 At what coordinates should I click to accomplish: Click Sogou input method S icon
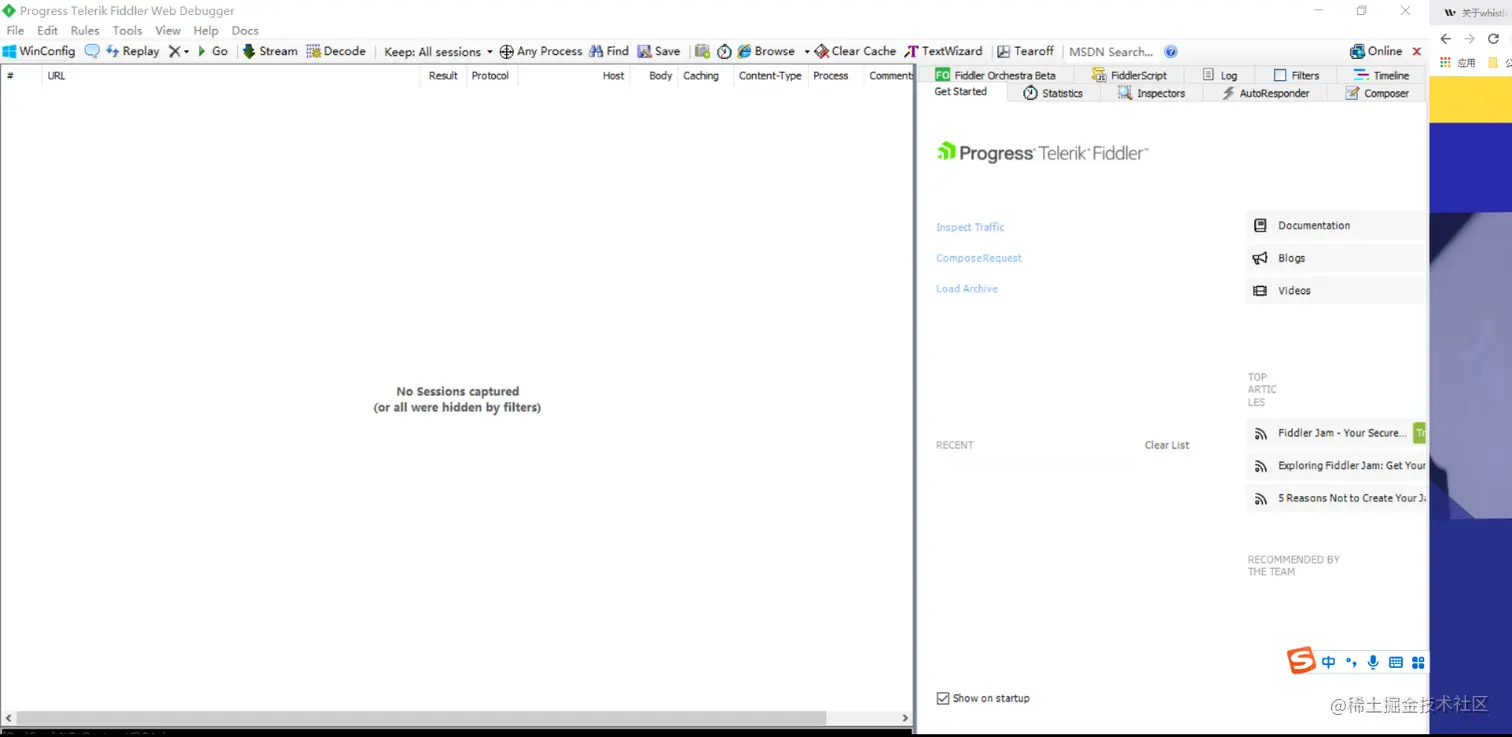coord(1301,661)
